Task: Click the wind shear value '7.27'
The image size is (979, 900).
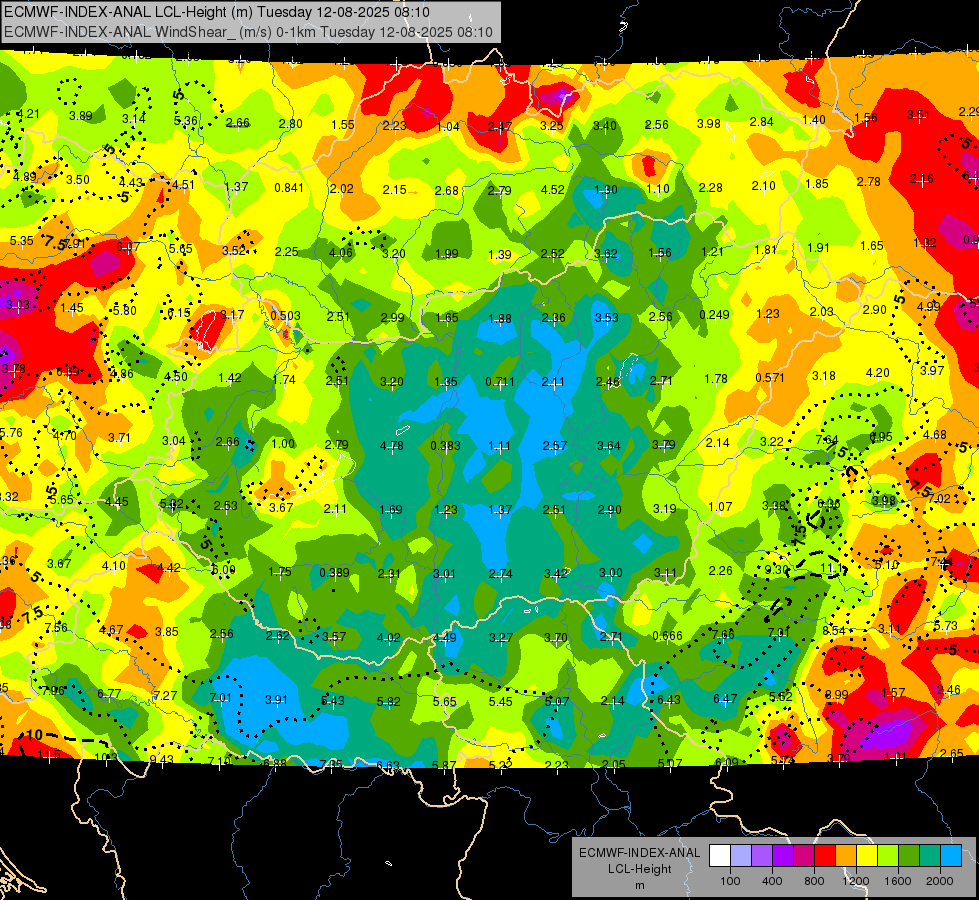Action: pyautogui.click(x=165, y=695)
